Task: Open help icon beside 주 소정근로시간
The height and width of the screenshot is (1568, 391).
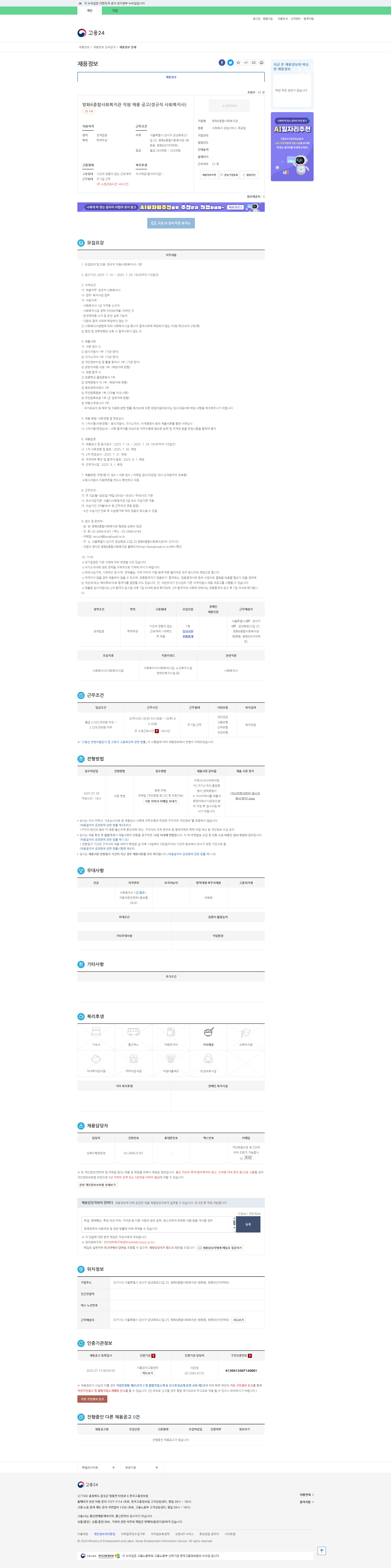Action: [x=157, y=731]
